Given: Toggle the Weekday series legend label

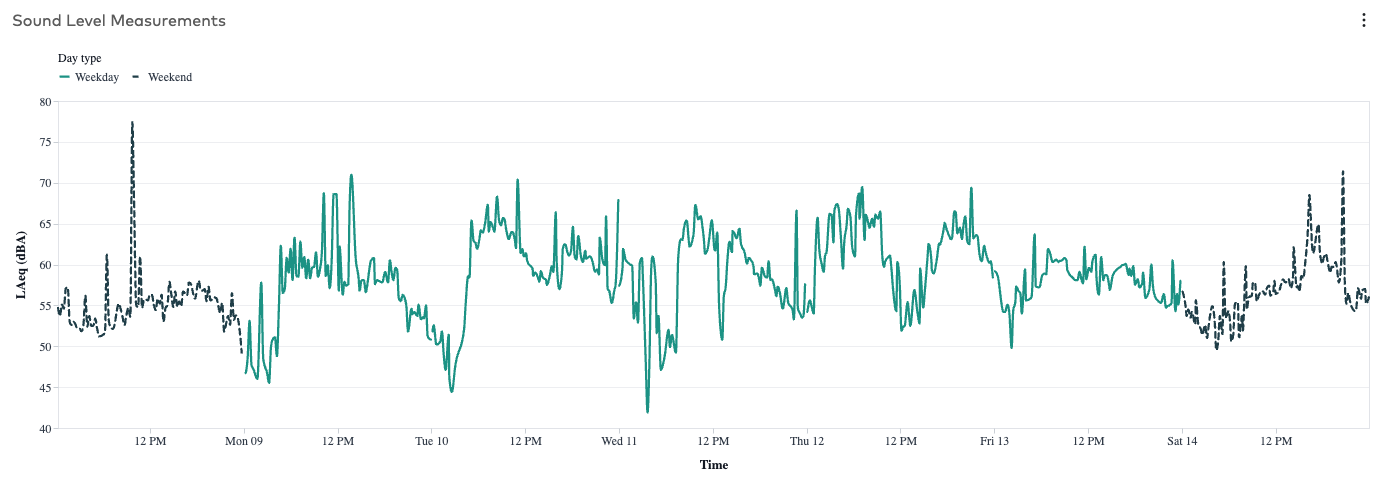Looking at the screenshot, I should (97, 77).
